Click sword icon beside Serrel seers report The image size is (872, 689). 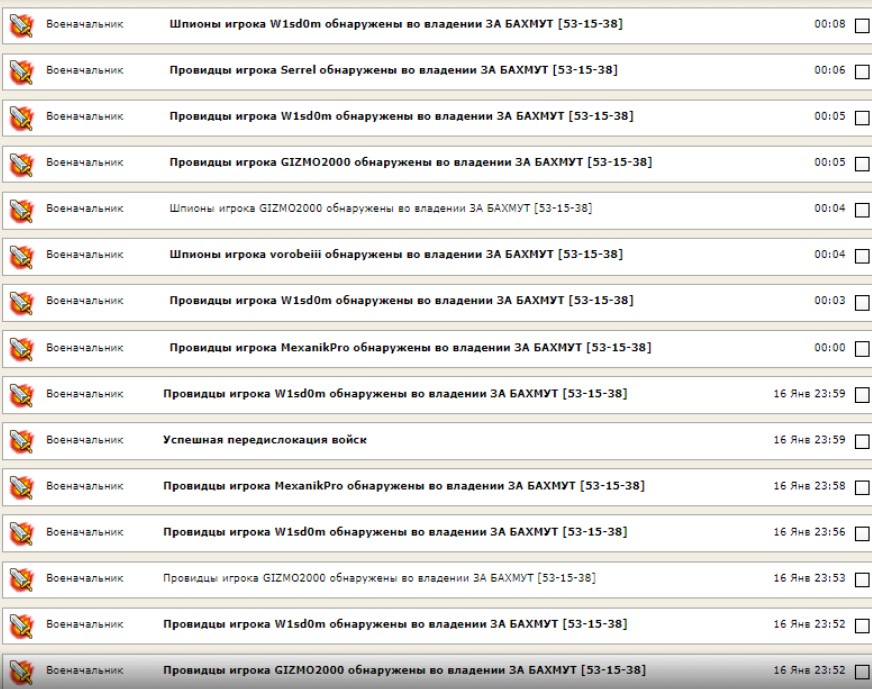click(x=22, y=71)
